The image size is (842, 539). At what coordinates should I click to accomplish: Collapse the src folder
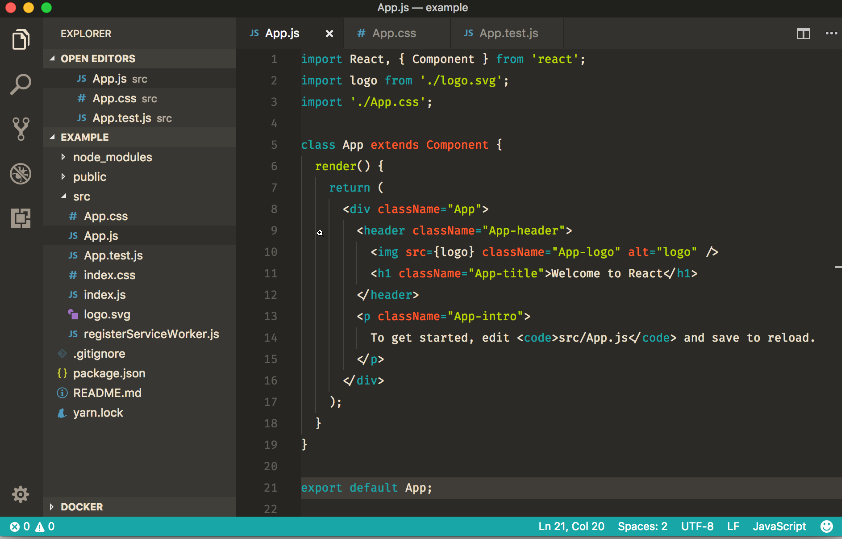[x=81, y=197]
